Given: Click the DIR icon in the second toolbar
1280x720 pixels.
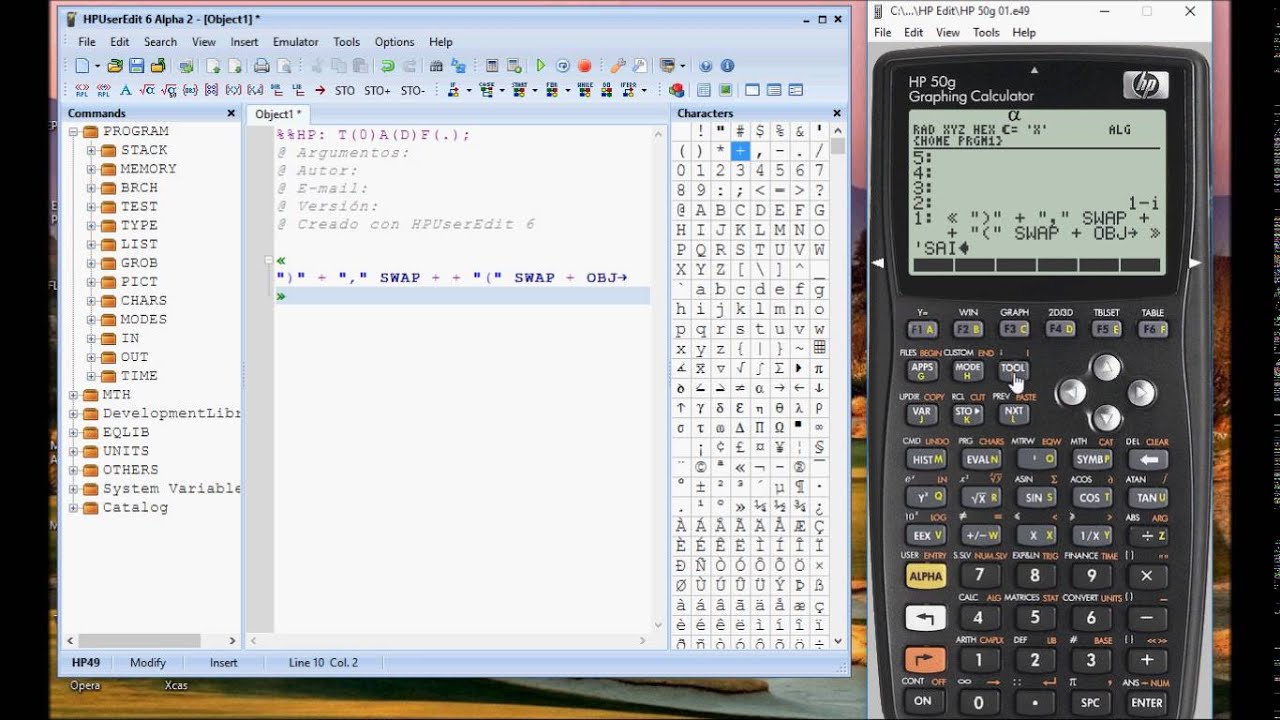Looking at the screenshot, I should (275, 90).
